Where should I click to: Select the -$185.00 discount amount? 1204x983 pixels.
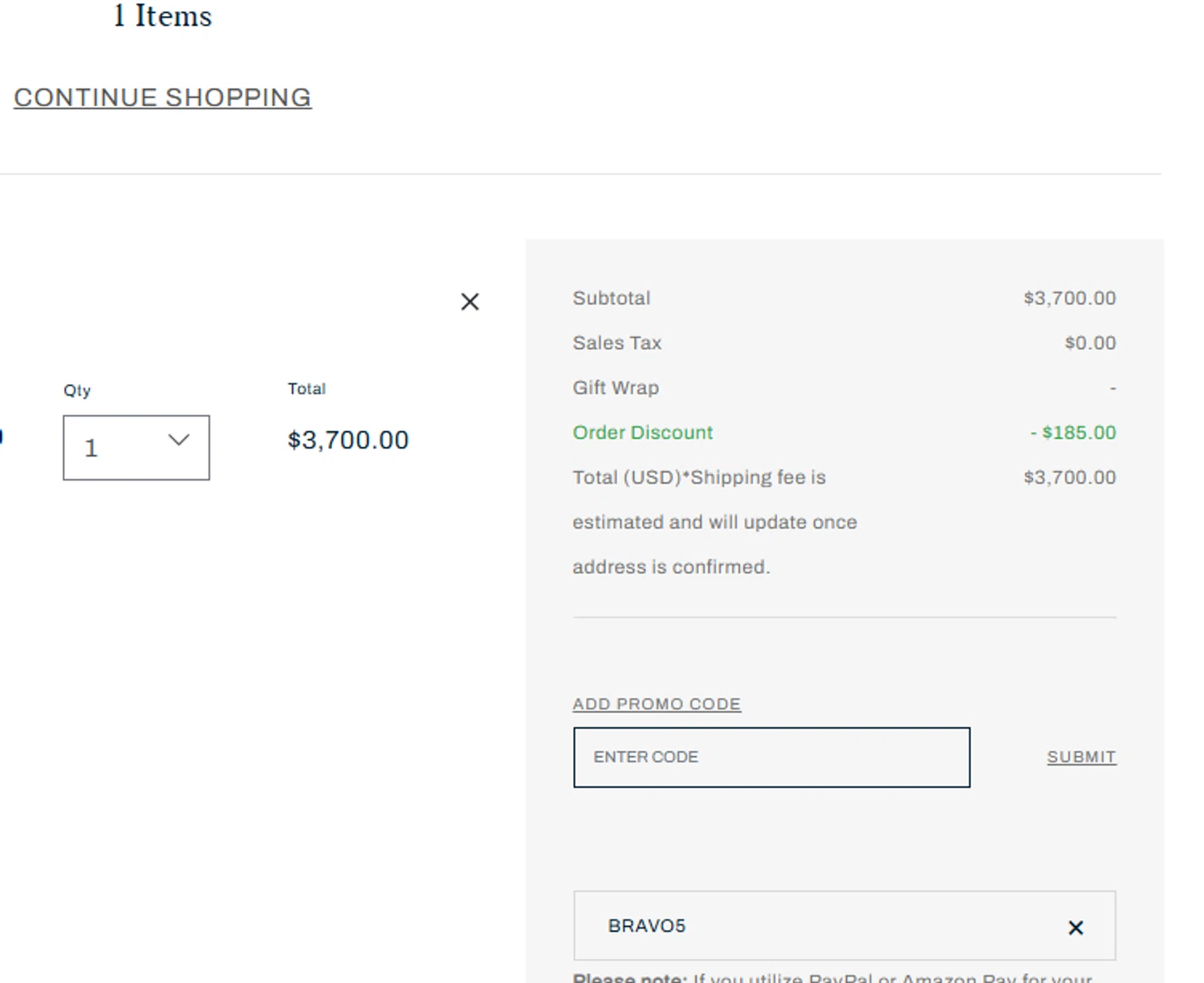coord(1073,433)
